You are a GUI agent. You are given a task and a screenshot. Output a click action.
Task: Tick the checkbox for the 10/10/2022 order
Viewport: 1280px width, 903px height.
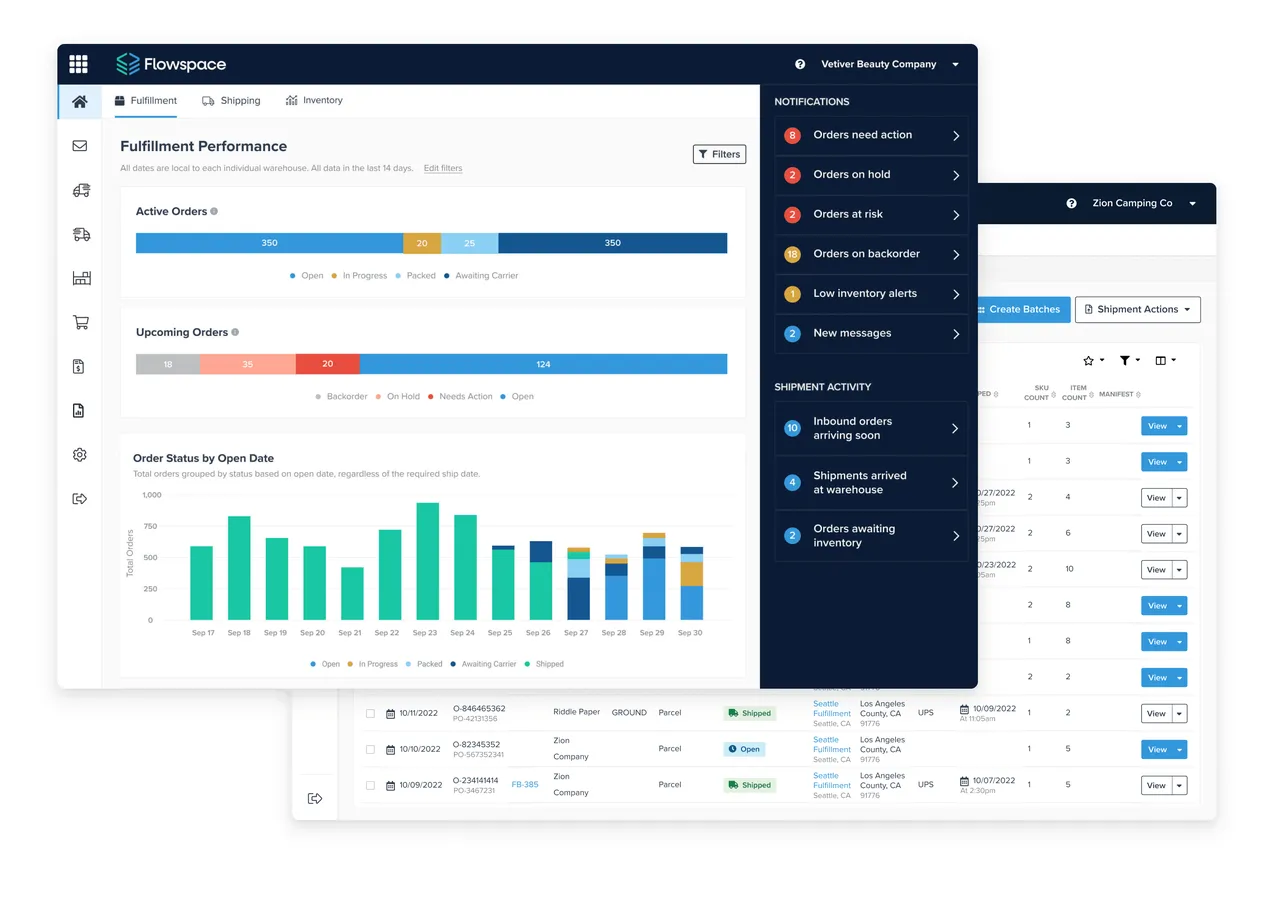(x=370, y=749)
